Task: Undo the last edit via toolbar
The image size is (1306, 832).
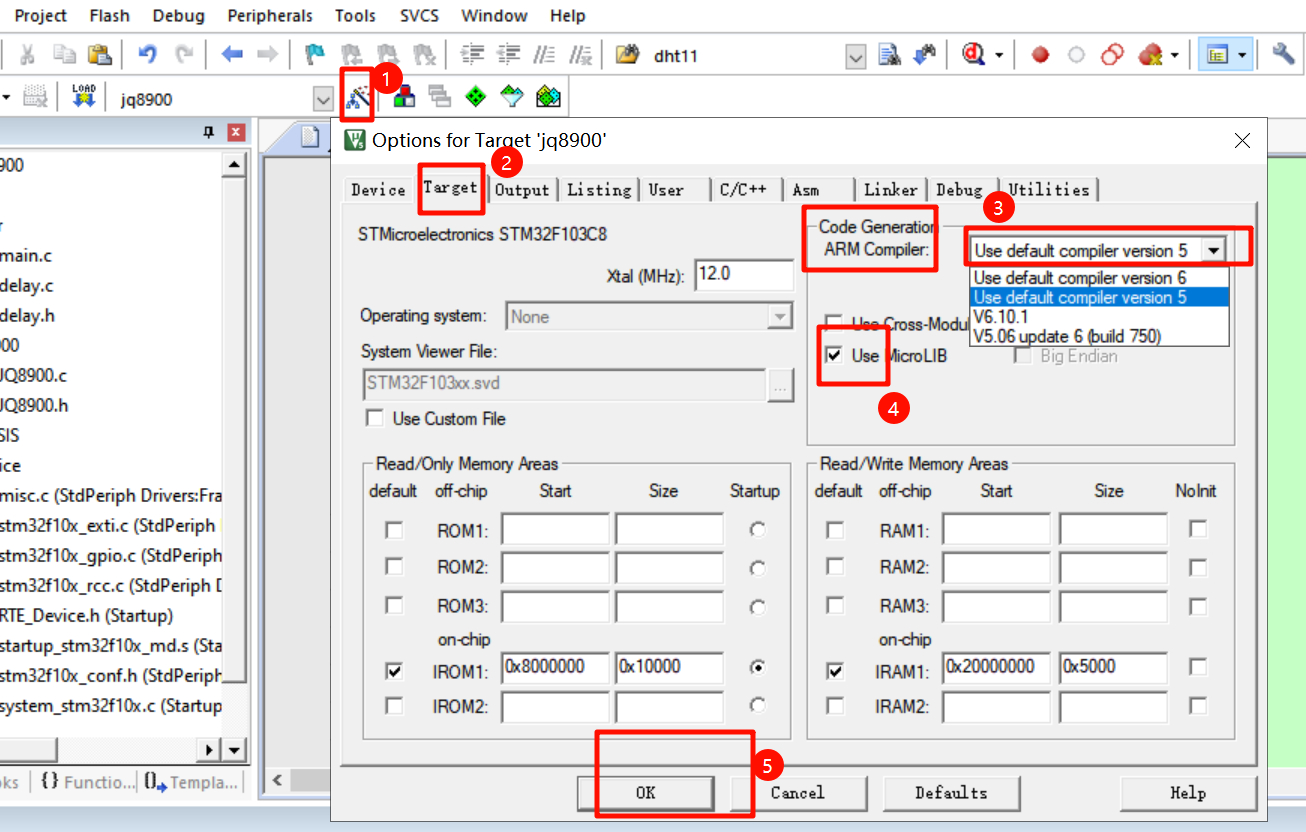Action: [147, 55]
